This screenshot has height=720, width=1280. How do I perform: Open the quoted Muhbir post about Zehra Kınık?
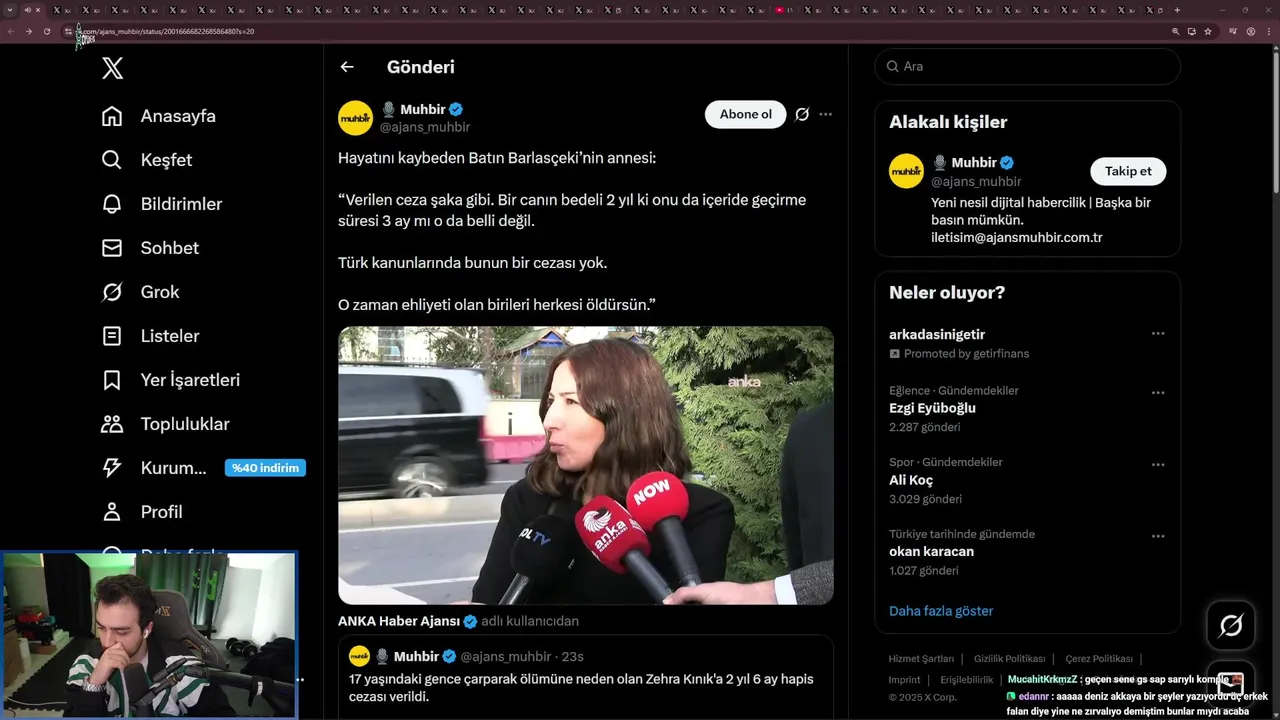[585, 677]
